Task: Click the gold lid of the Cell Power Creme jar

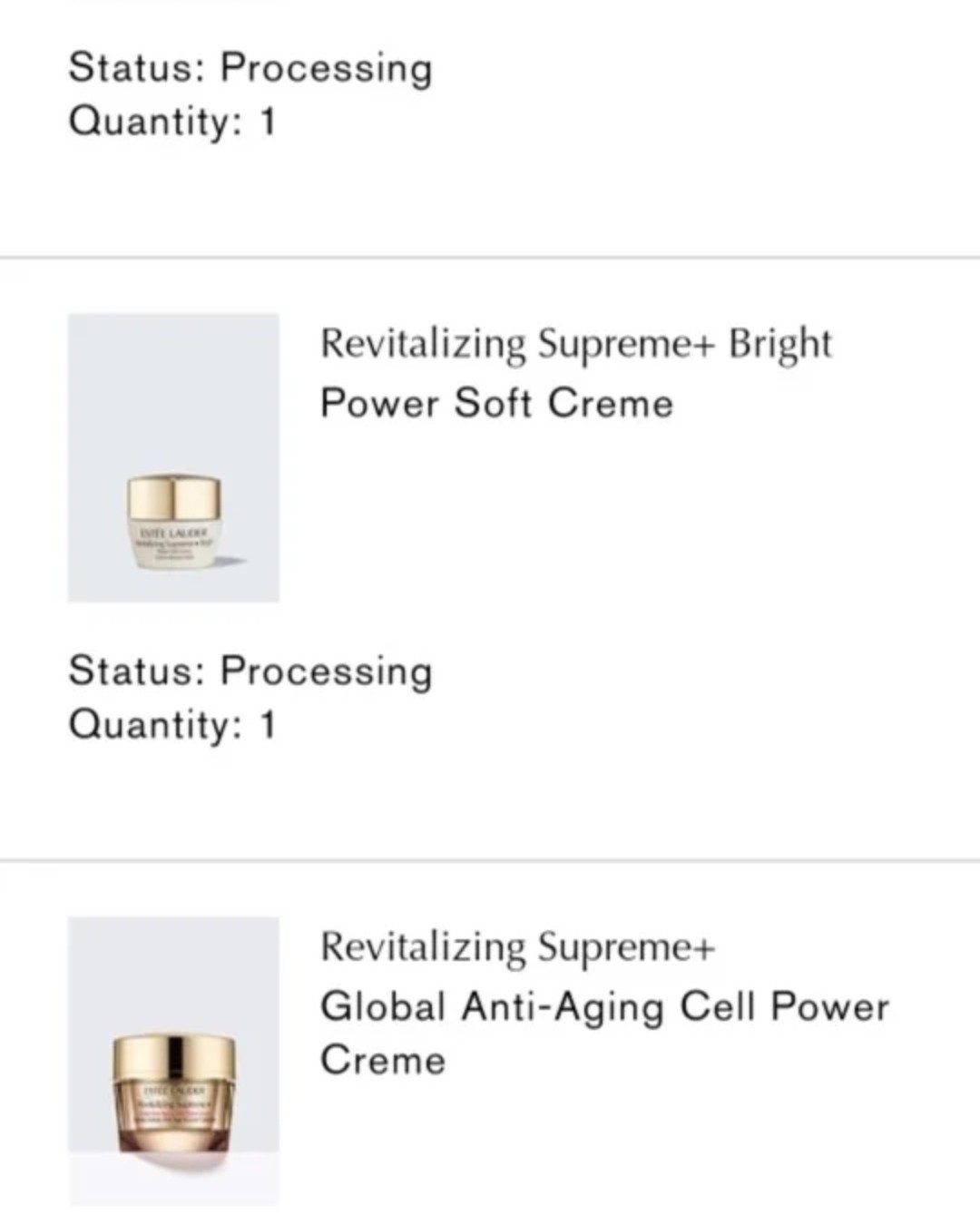Action: click(x=174, y=1056)
